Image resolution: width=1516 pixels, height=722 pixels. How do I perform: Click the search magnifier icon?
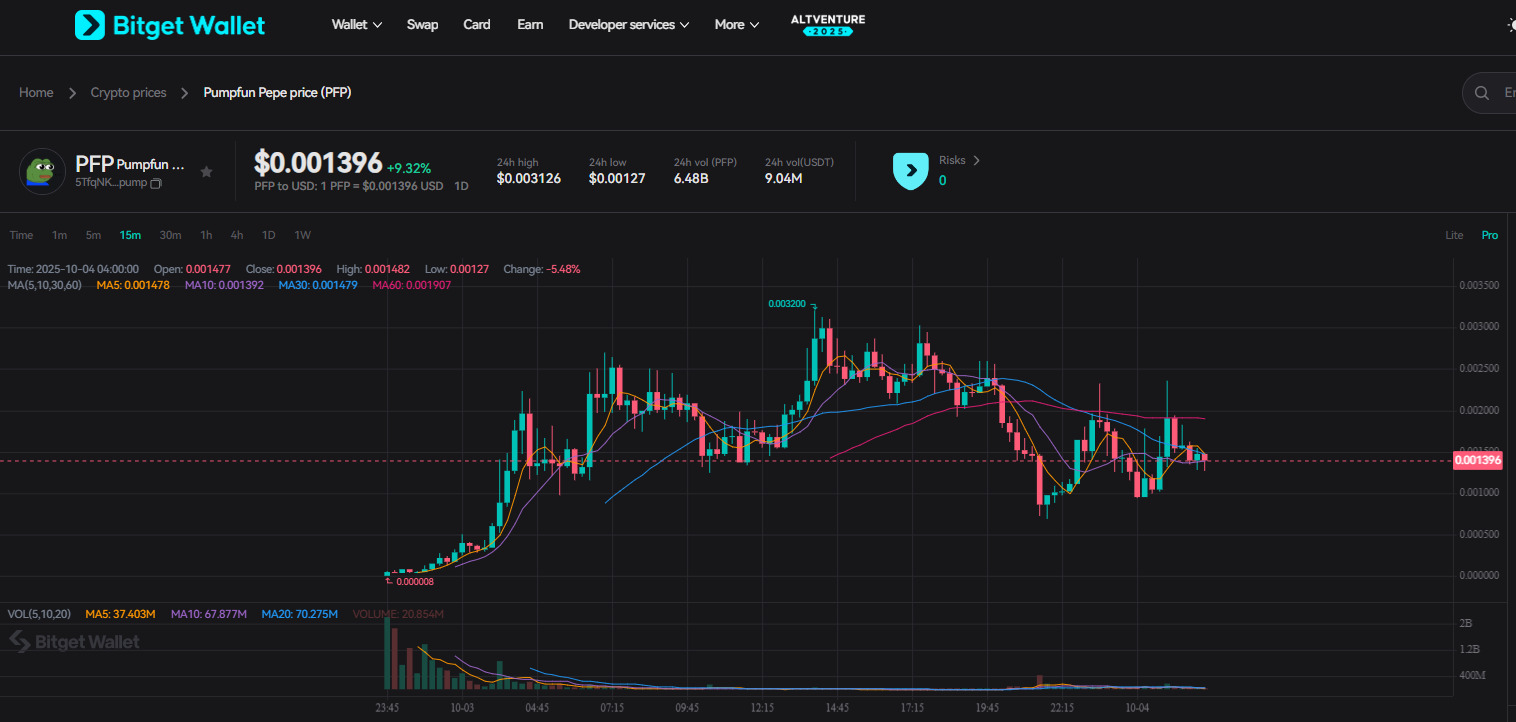click(1481, 93)
